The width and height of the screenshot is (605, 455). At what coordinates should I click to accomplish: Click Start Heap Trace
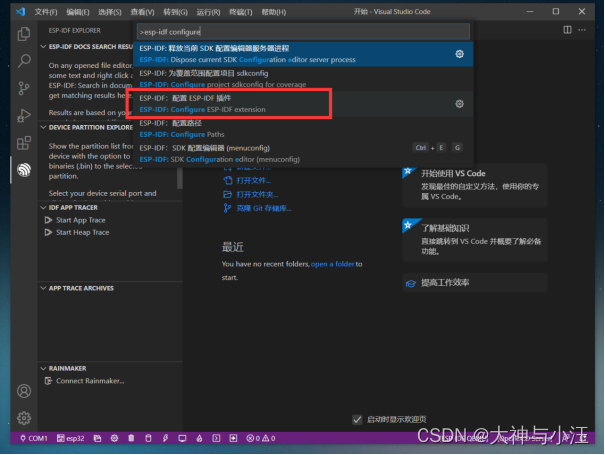[x=83, y=232]
